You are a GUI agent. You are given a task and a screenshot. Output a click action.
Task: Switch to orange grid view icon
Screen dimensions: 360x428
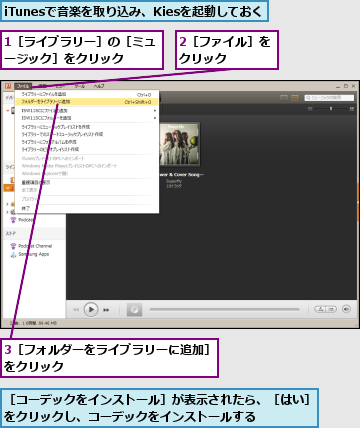[x=295, y=98]
